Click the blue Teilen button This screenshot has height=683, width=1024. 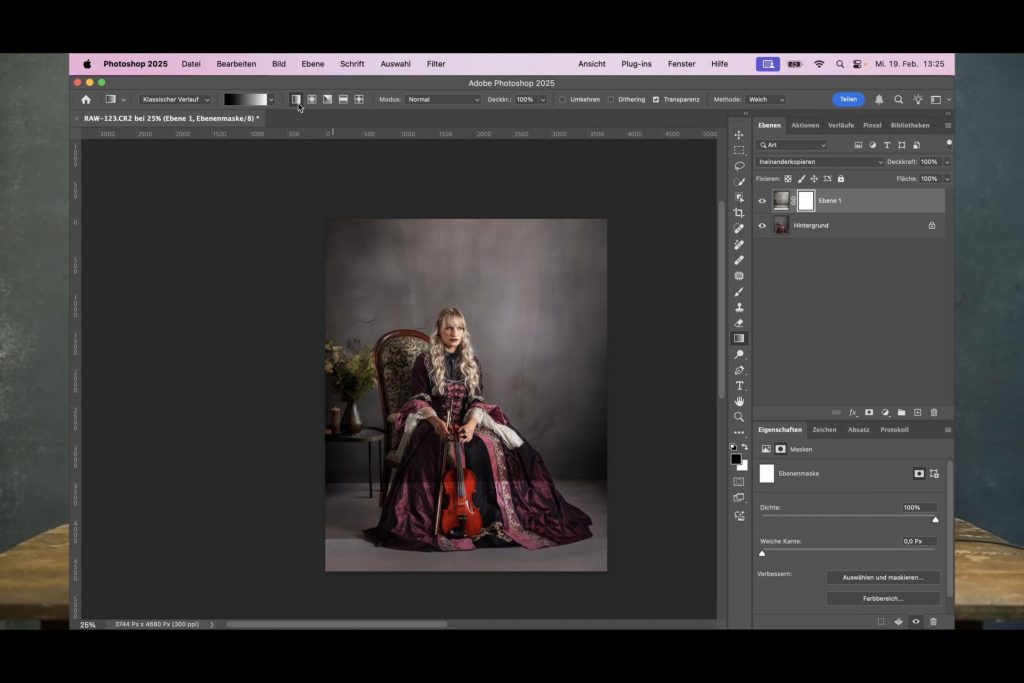pyautogui.click(x=848, y=100)
